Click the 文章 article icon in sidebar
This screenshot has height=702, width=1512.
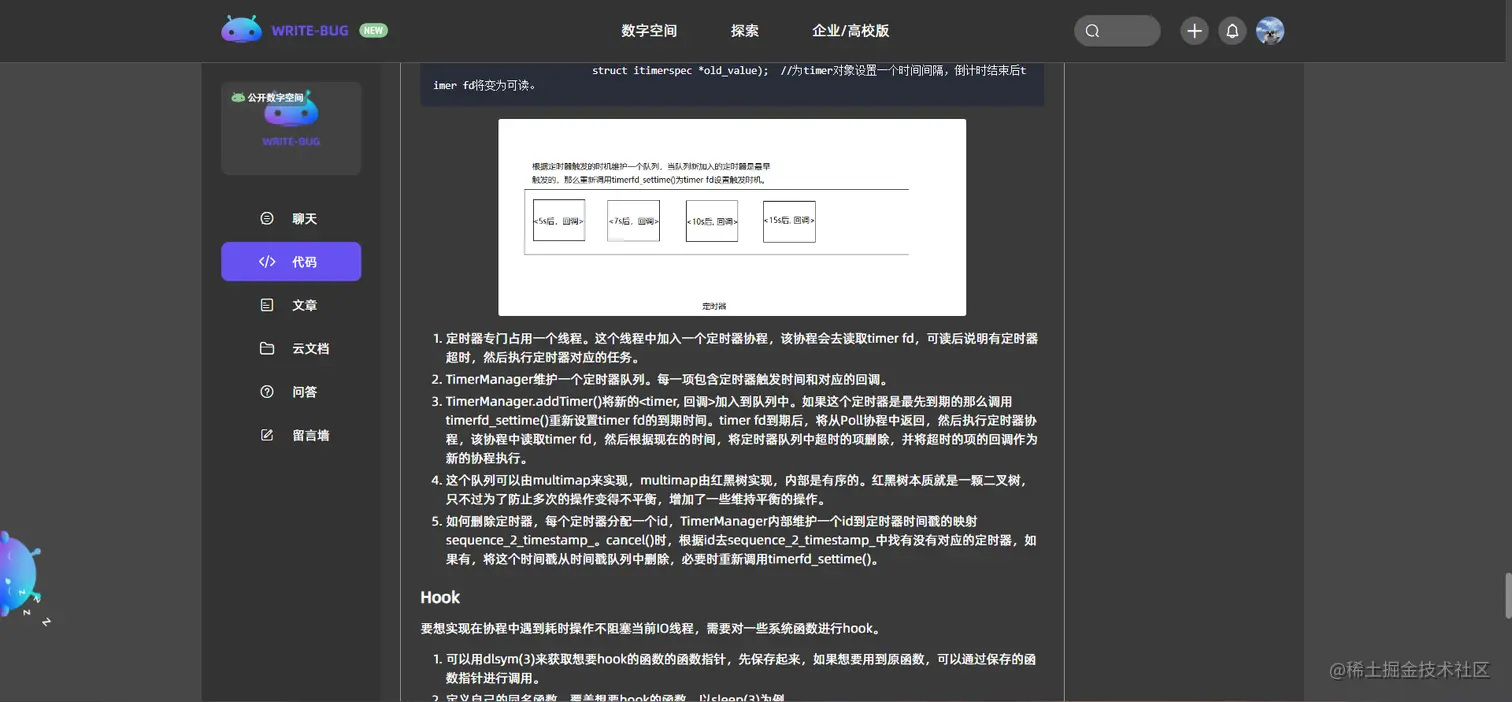(265, 305)
